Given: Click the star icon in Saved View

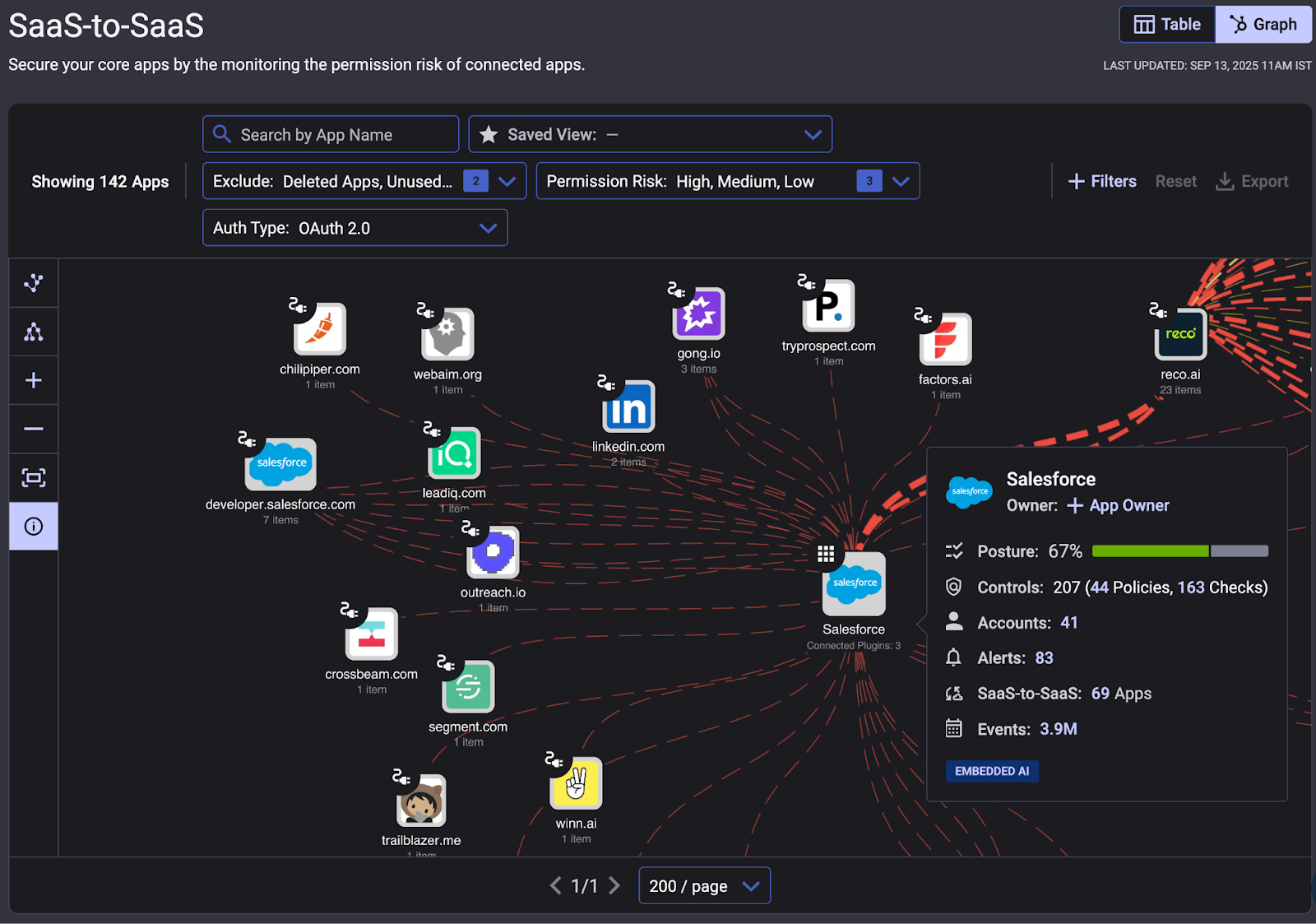Looking at the screenshot, I should click(x=489, y=134).
